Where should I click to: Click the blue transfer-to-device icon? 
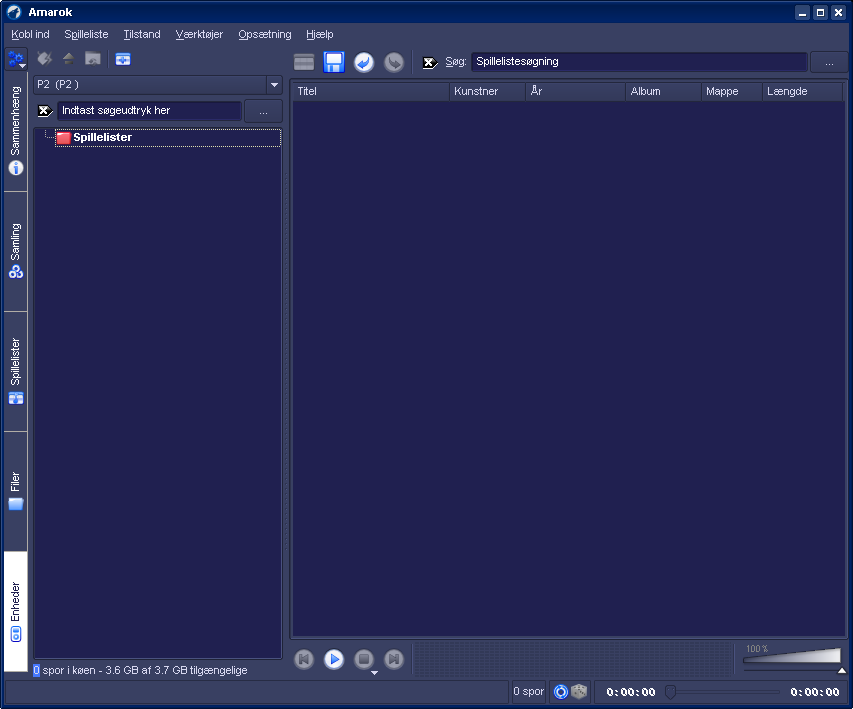click(x=123, y=59)
